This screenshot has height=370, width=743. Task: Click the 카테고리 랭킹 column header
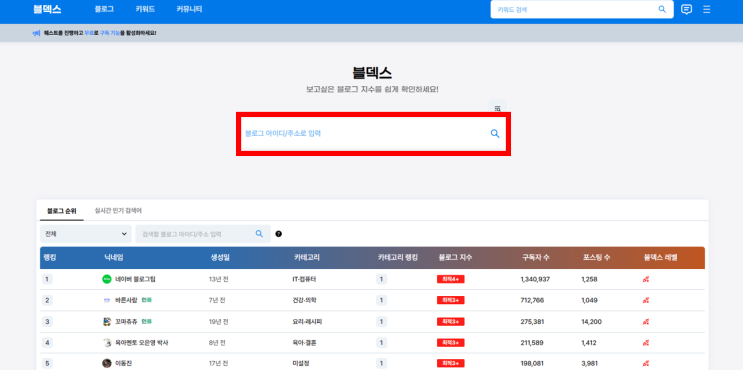(x=398, y=258)
